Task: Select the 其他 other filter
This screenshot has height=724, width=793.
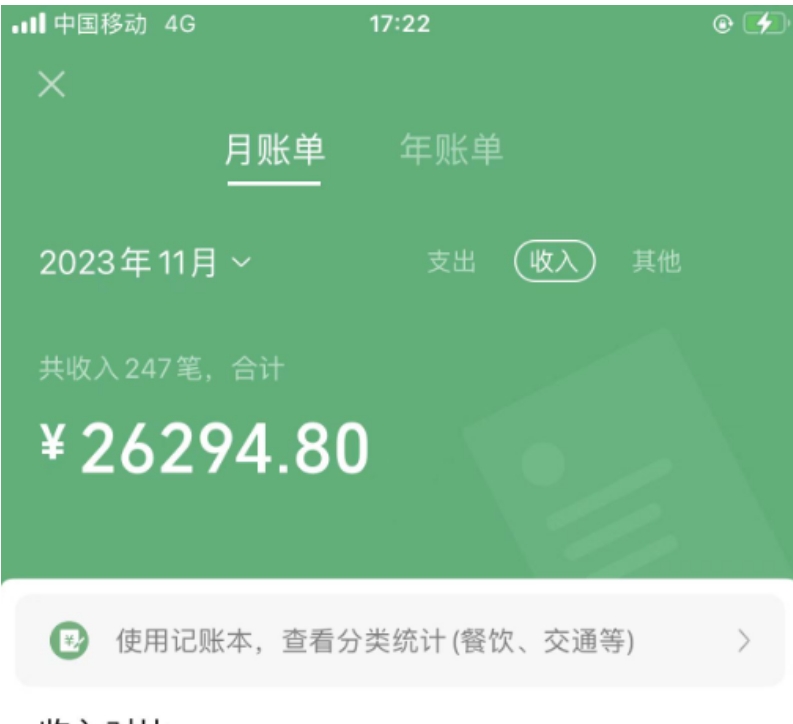Action: [656, 261]
